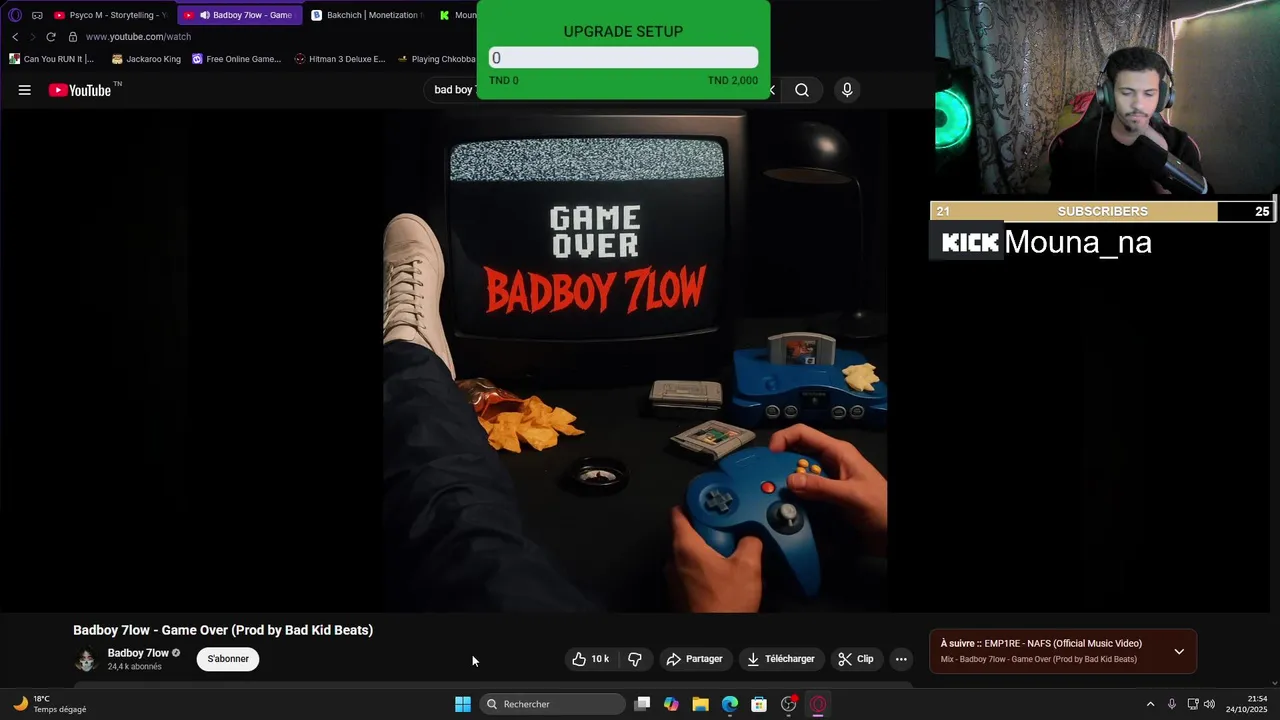
Task: Open the YouTube hamburger guide menu
Action: click(x=25, y=90)
